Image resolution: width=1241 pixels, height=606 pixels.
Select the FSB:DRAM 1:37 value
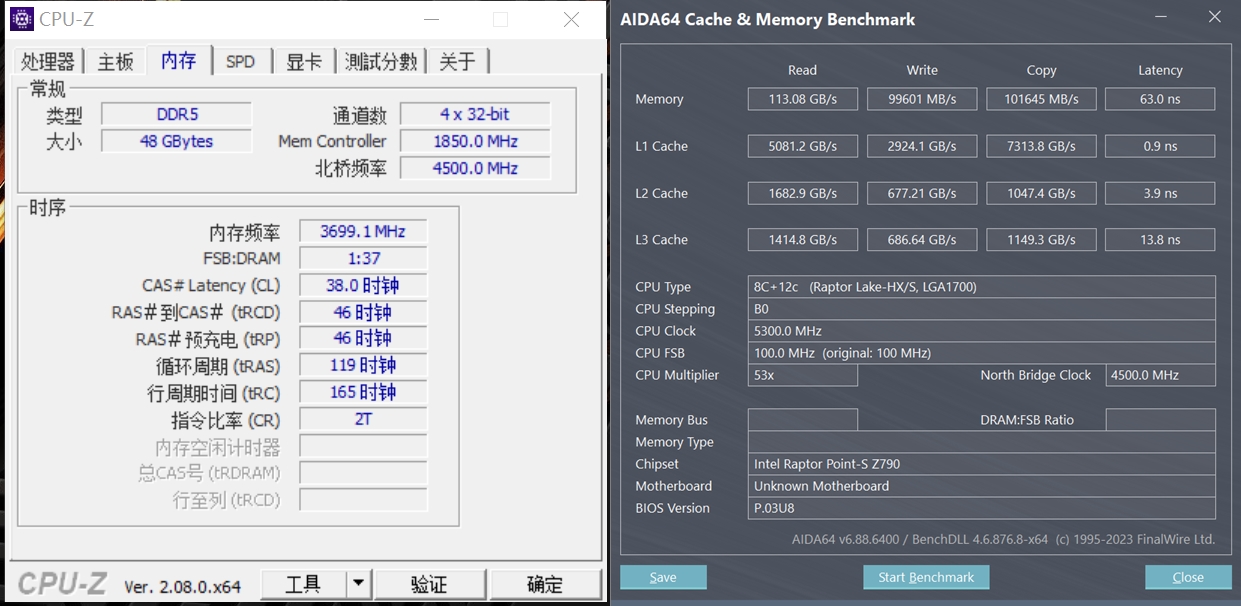click(x=363, y=258)
